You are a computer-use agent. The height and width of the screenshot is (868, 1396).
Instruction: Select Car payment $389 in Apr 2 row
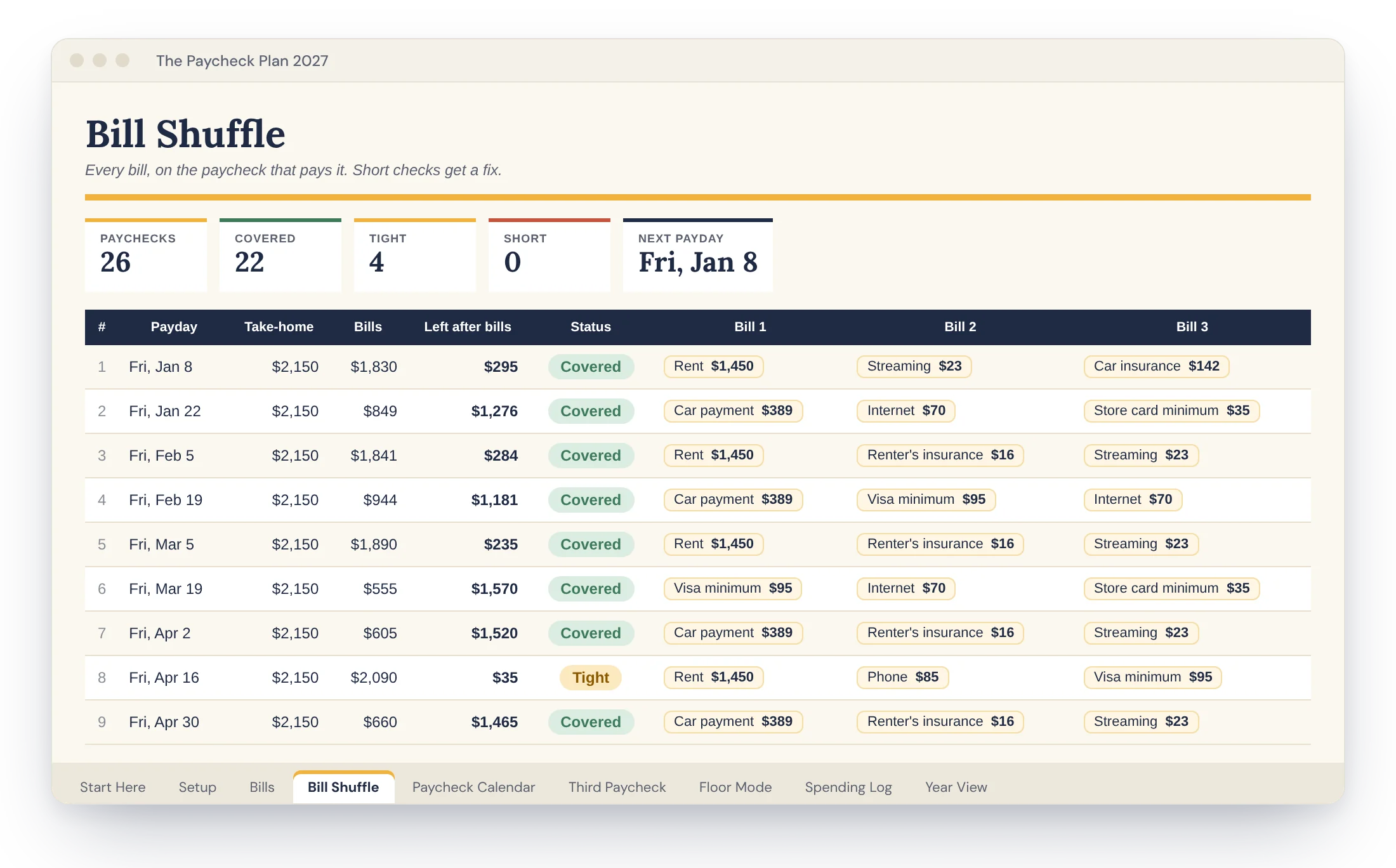[733, 633]
